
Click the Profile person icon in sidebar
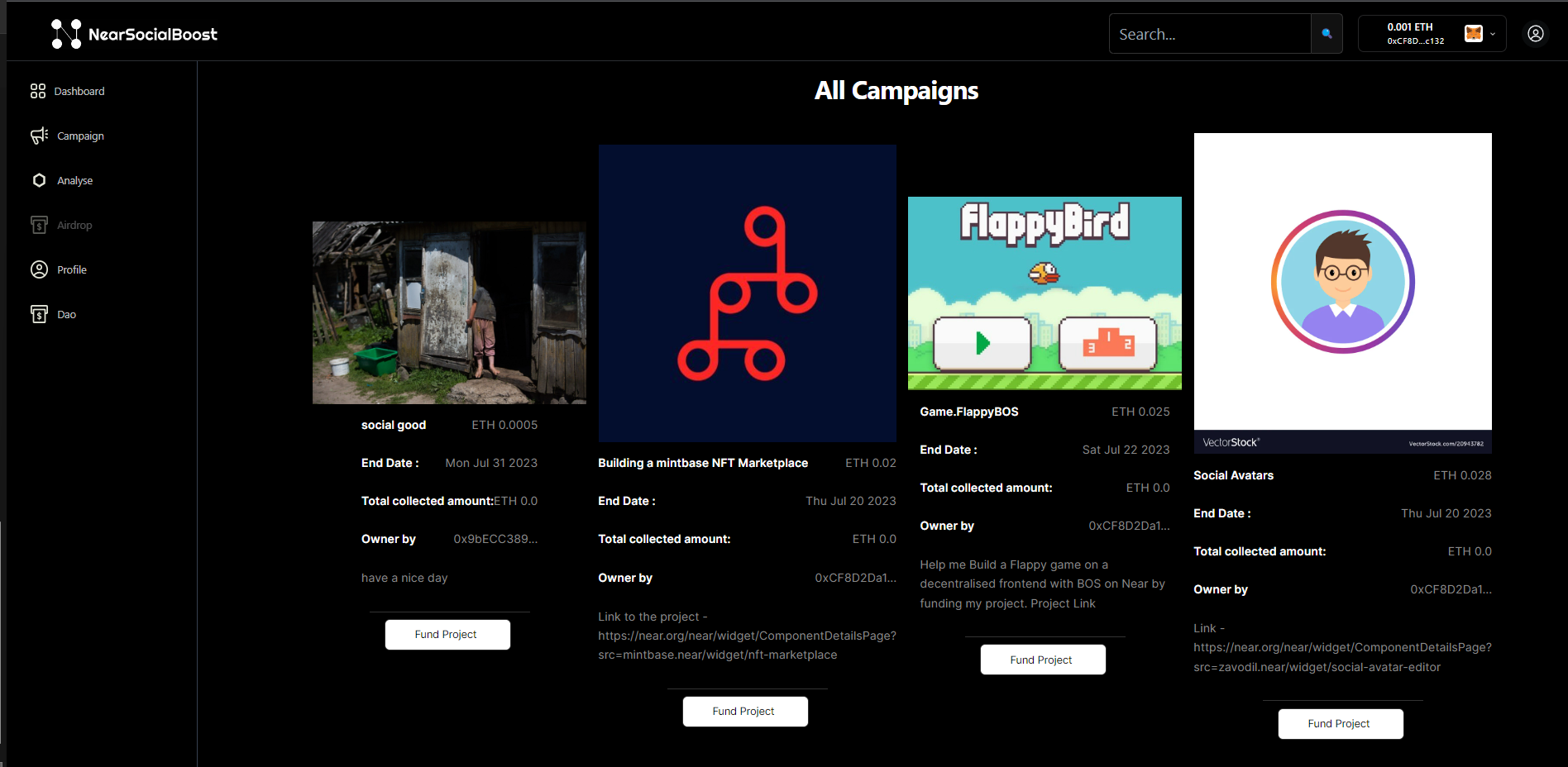click(x=39, y=269)
